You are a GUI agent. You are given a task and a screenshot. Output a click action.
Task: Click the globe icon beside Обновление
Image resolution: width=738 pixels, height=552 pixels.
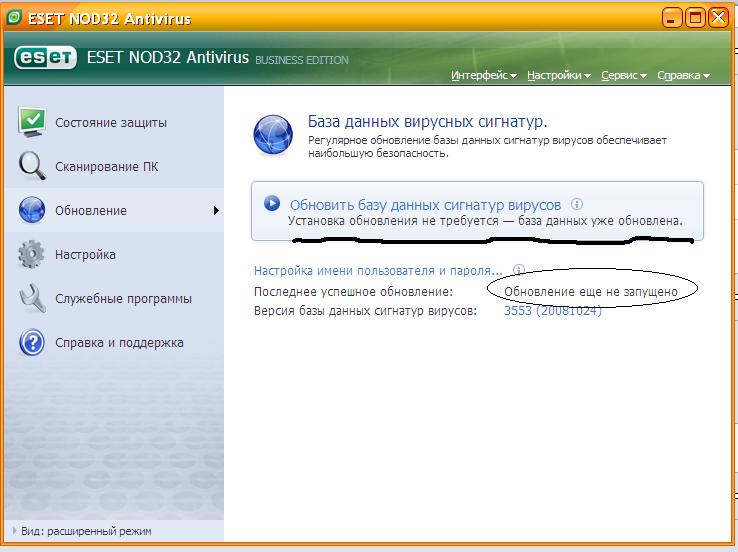[32, 210]
